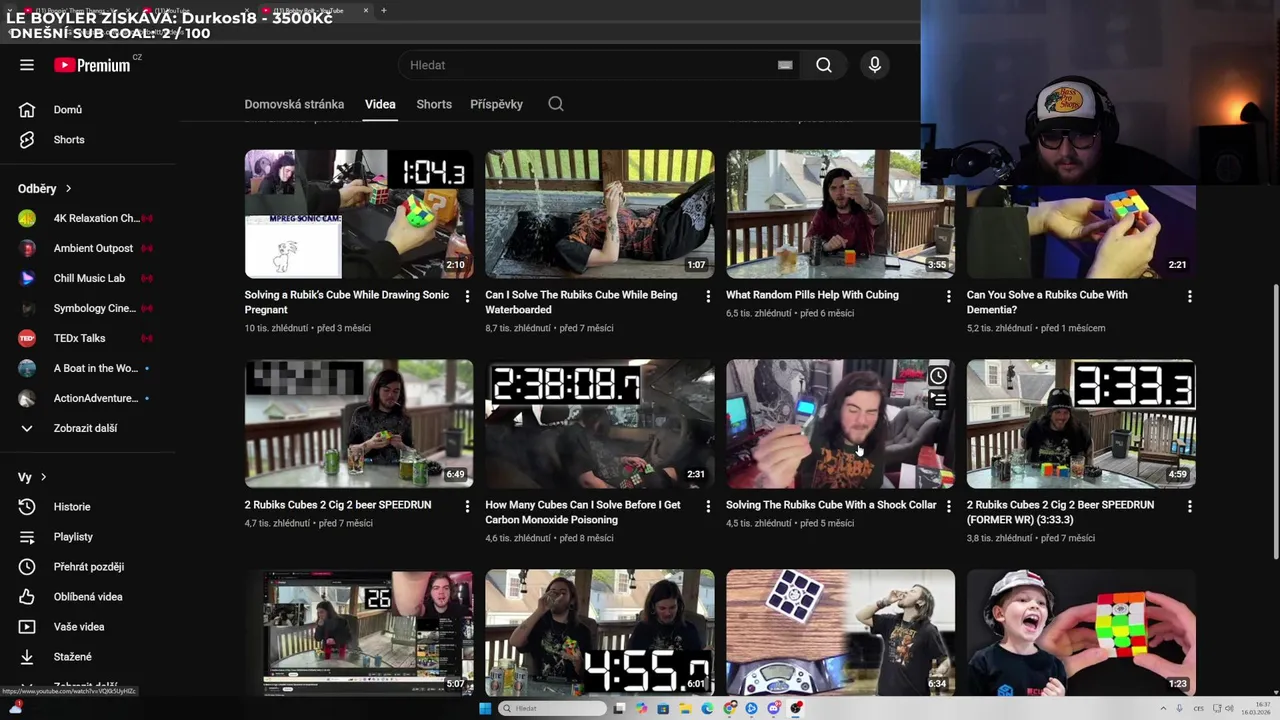Screen dimensions: 1280x720
Task: Open a new browser tab
Action: (x=384, y=10)
